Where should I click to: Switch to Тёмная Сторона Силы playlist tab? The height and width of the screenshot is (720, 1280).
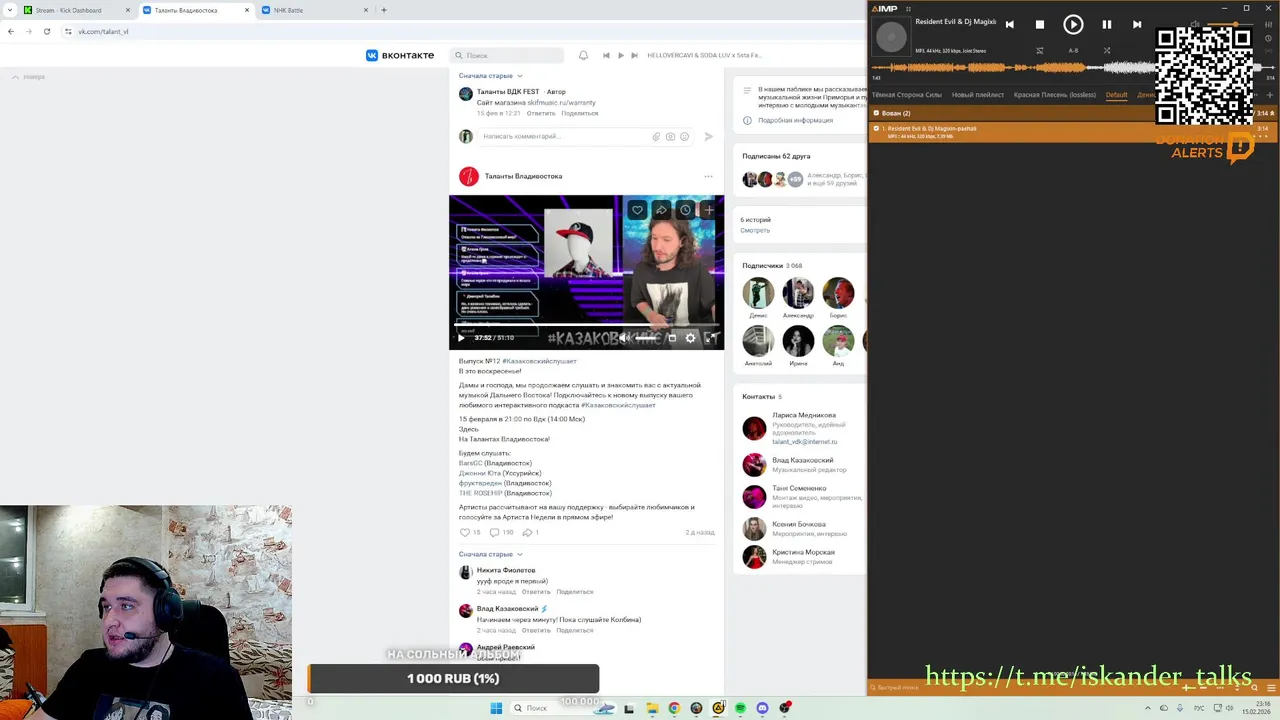907,95
